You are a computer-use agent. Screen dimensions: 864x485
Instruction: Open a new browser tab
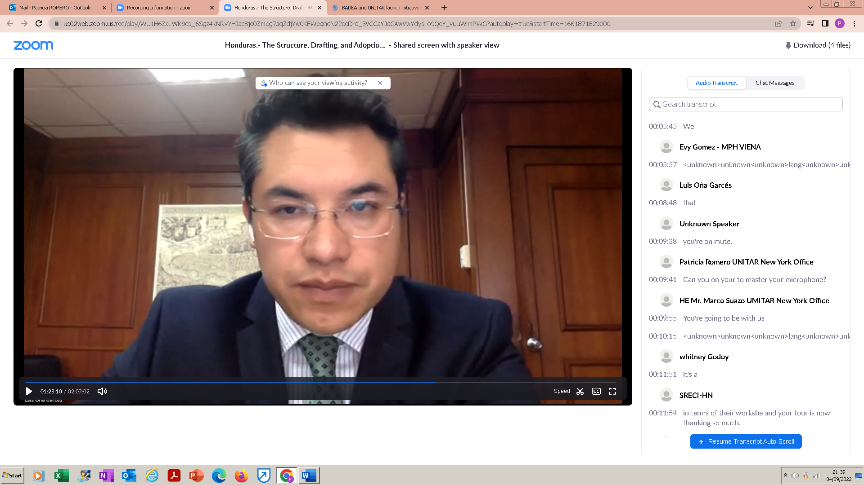click(444, 7)
